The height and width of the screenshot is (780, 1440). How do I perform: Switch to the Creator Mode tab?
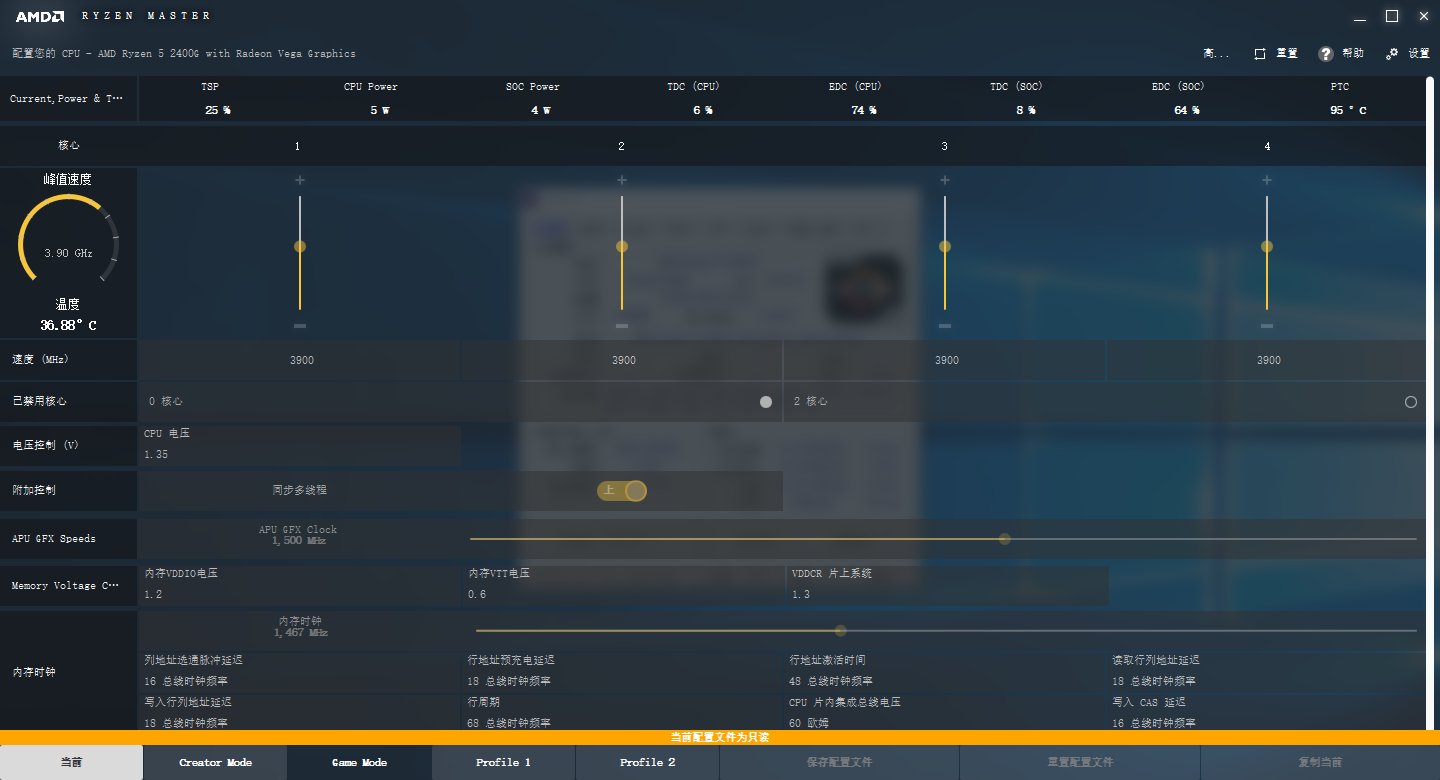point(215,762)
